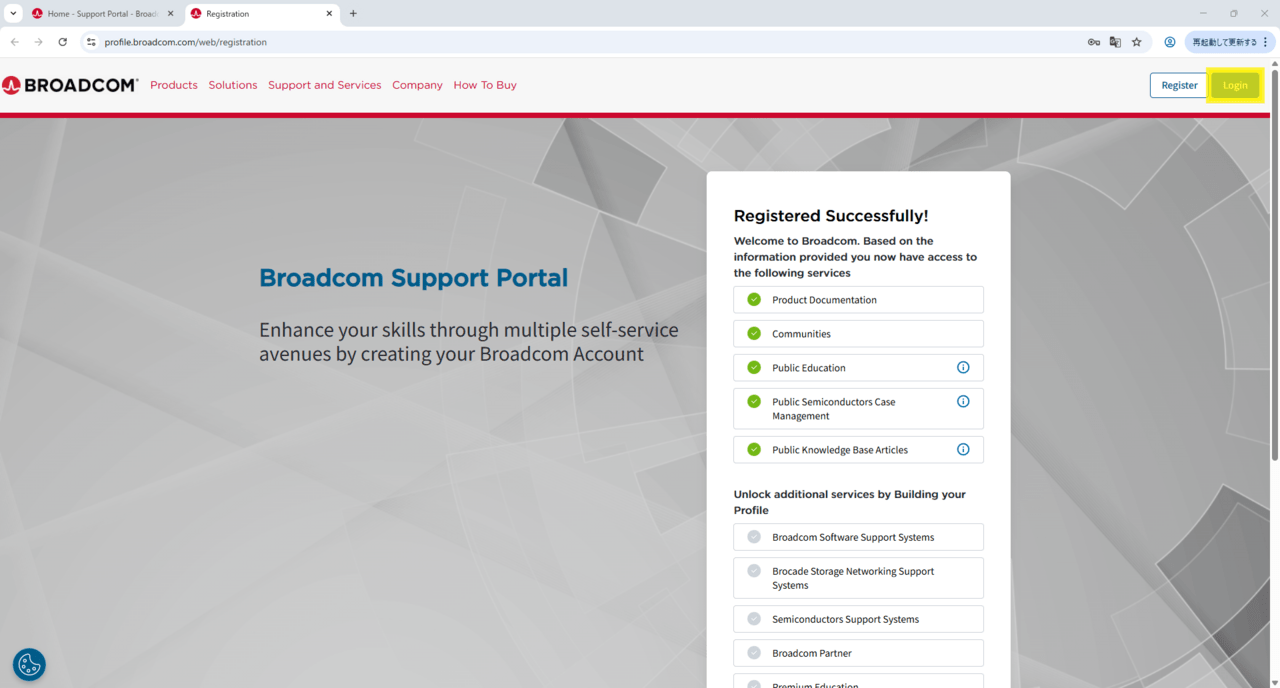
Task: Click the Registered Successfully! heading
Action: [831, 216]
